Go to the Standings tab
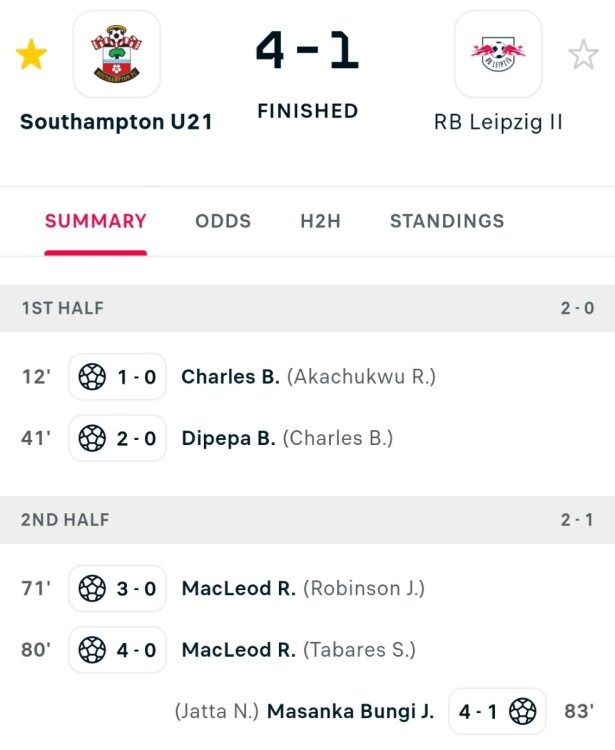Image resolution: width=615 pixels, height=750 pixels. (447, 221)
